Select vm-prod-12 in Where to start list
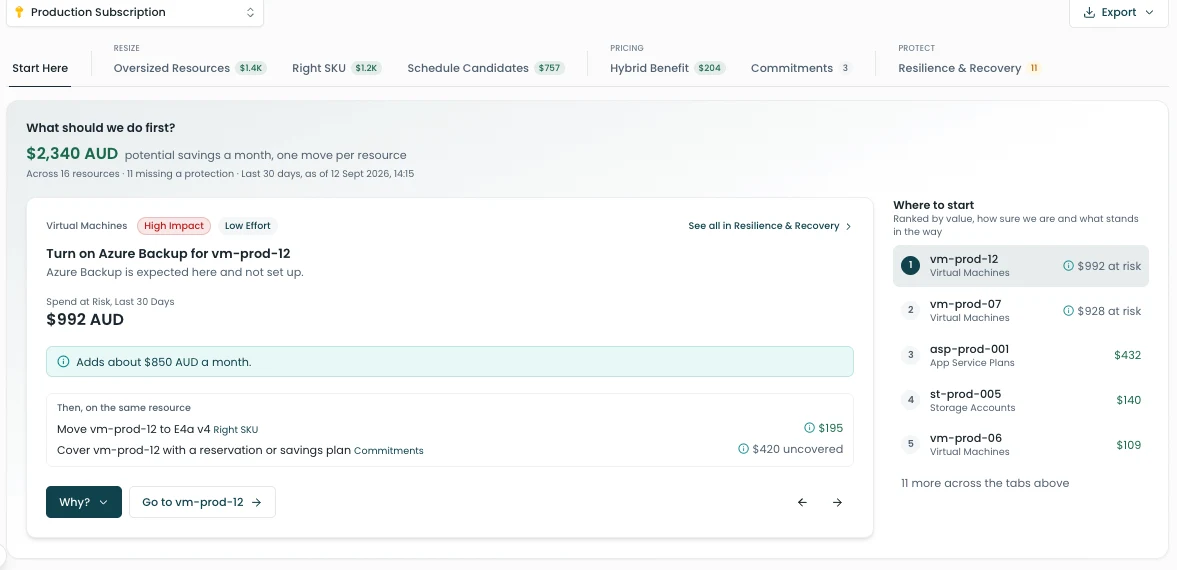 (1021, 266)
